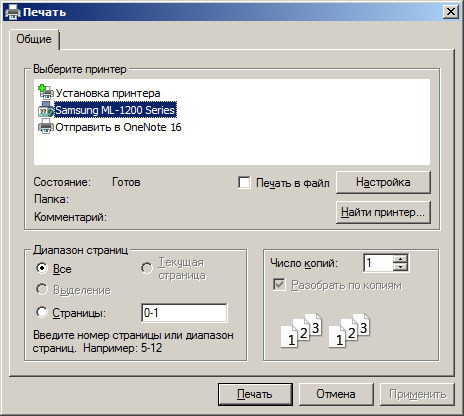Select the Send to OneNote 16 printer icon
The image size is (464, 416).
46,127
